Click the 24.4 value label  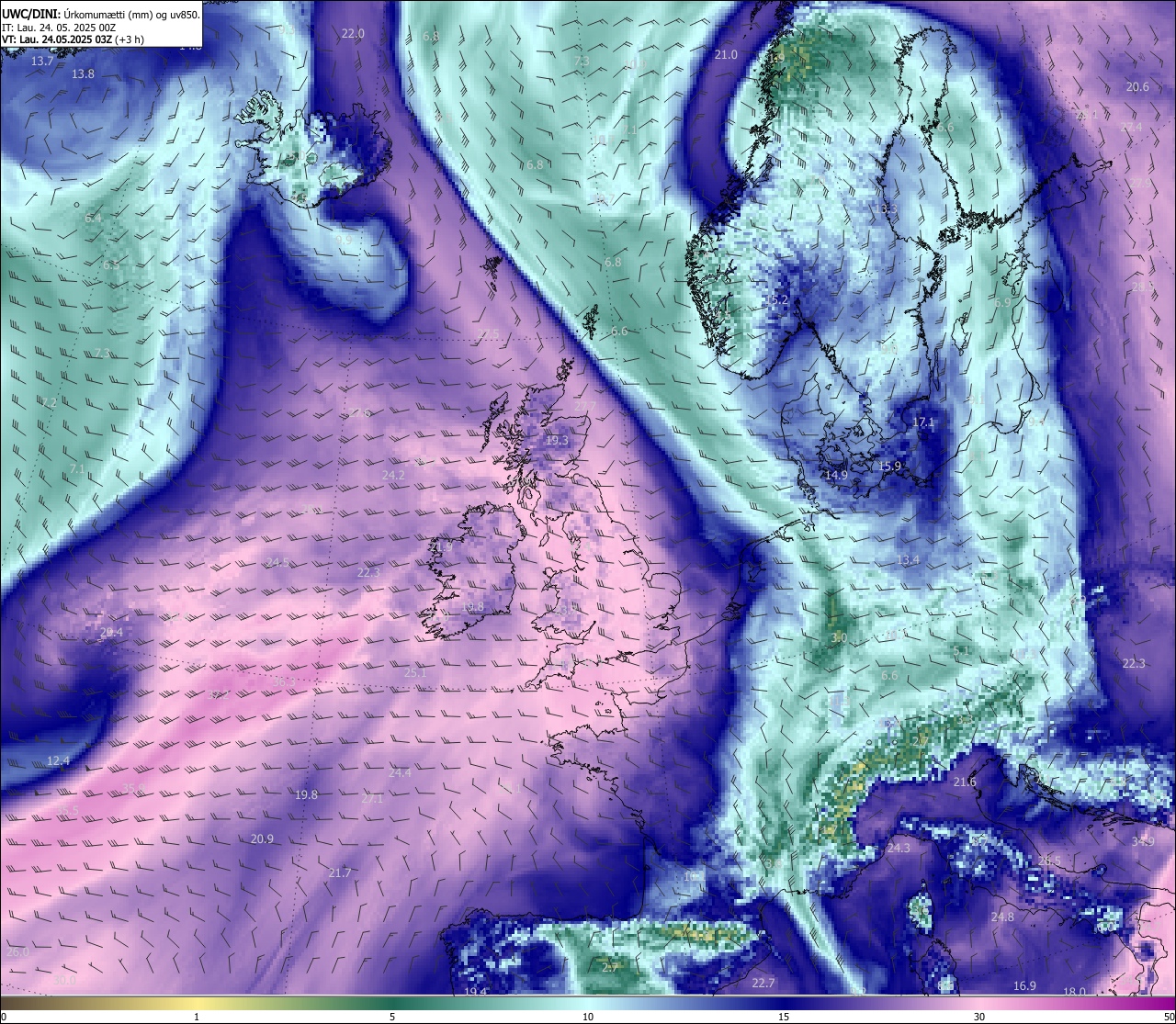pos(400,773)
